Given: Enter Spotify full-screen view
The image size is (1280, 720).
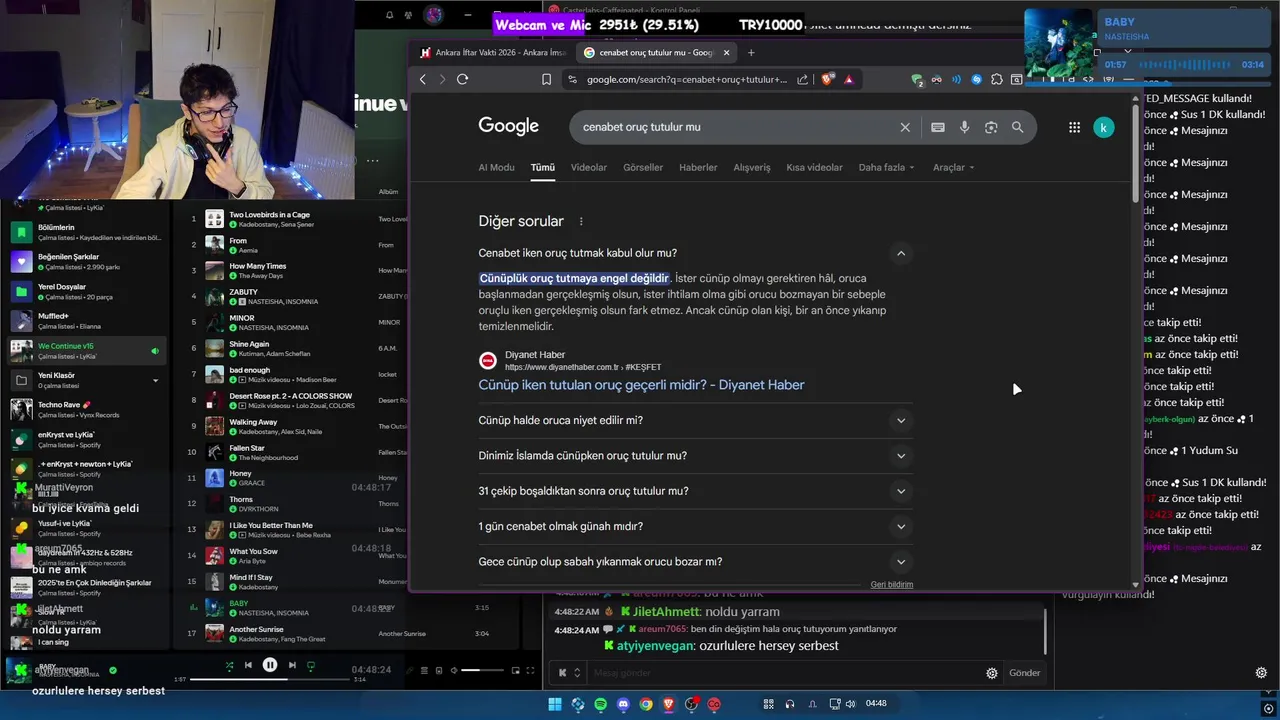Looking at the screenshot, I should (x=531, y=670).
